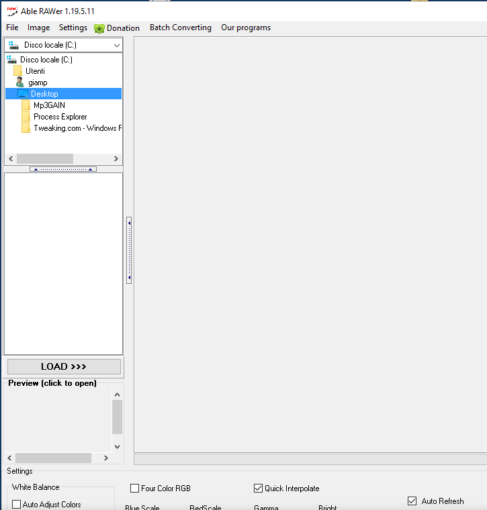Screen dimensions: 487x510
Task: Select Disco locale (C:) in folder tree
Action: tap(46, 60)
